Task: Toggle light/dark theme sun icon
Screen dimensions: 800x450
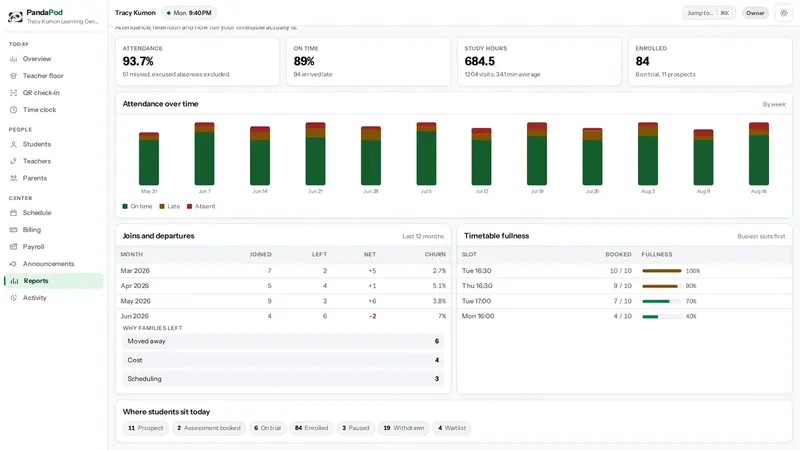Action: (784, 13)
